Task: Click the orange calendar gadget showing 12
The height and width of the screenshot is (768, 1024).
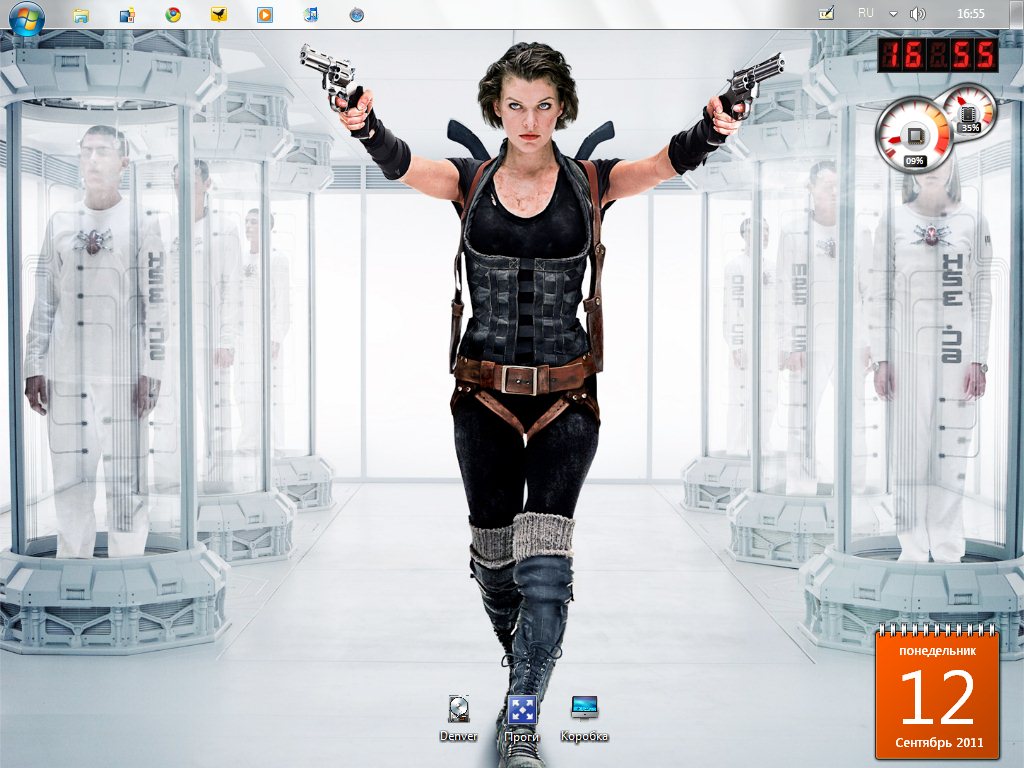Action: (936, 695)
